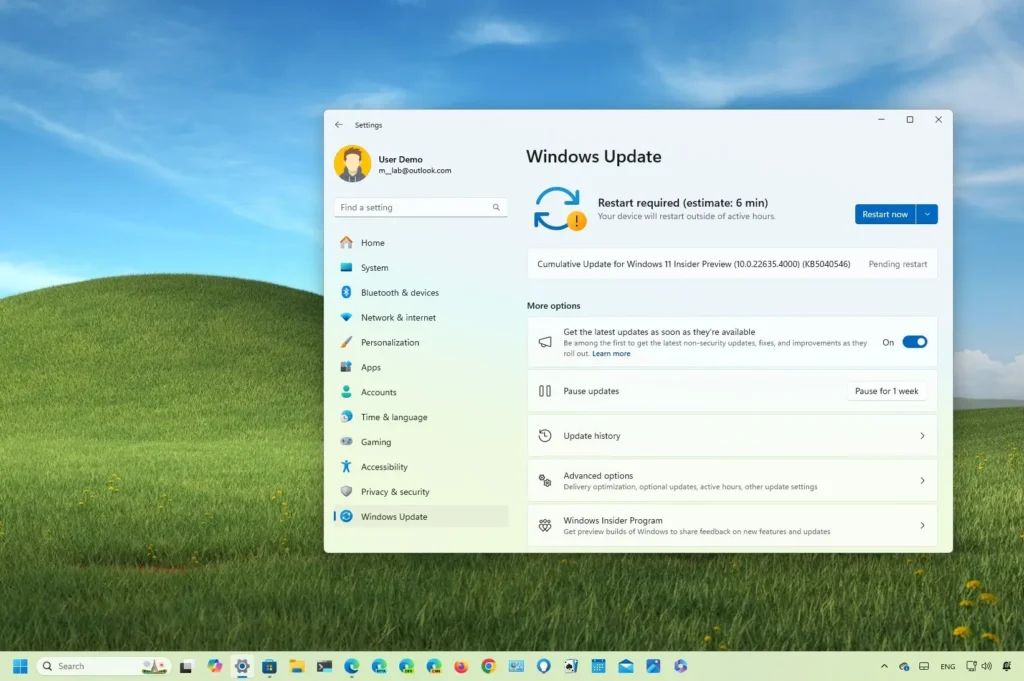Click the taskbar Search box

pyautogui.click(x=104, y=666)
